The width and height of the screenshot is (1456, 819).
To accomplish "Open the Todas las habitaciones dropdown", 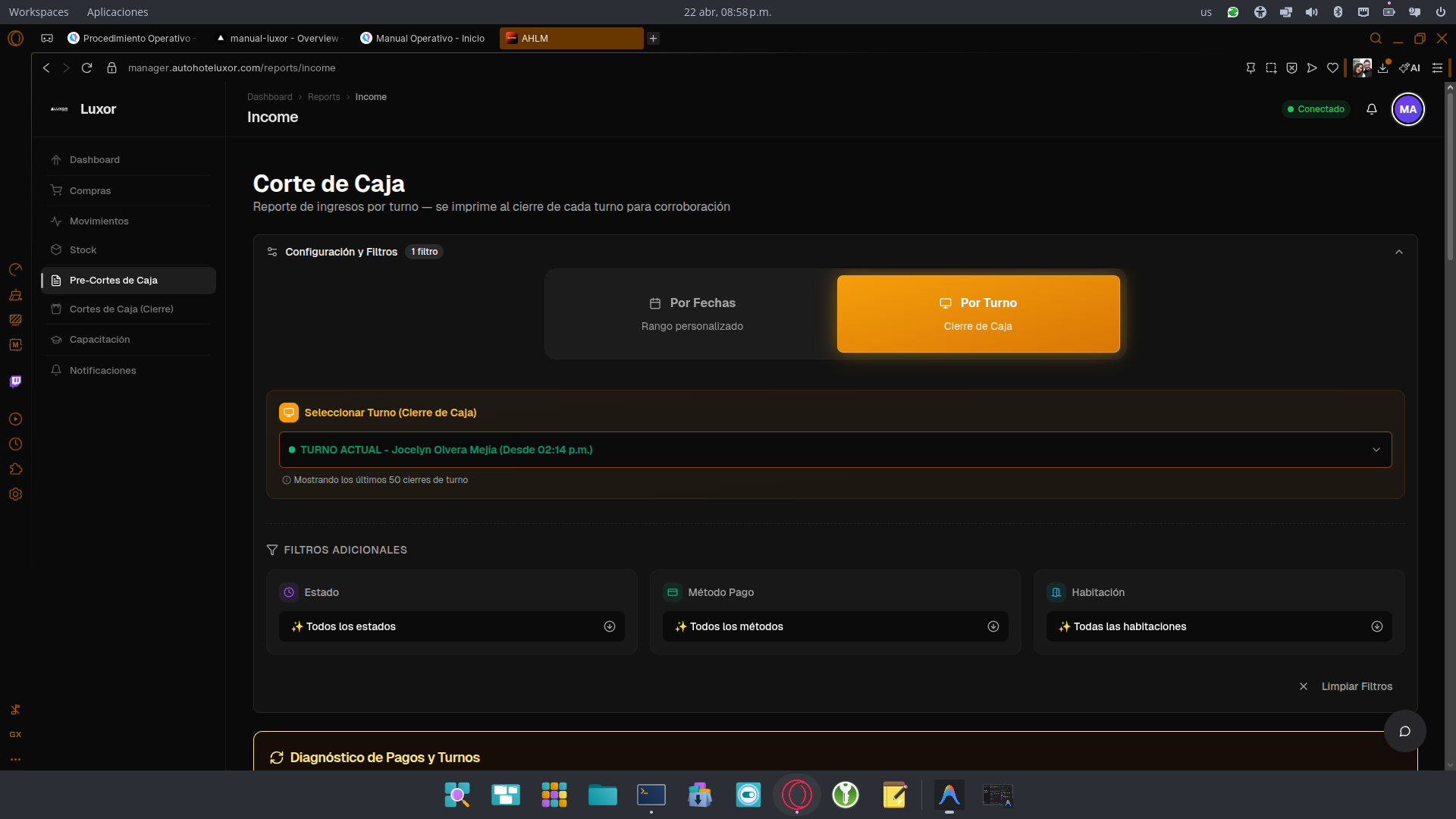I will (1219, 626).
